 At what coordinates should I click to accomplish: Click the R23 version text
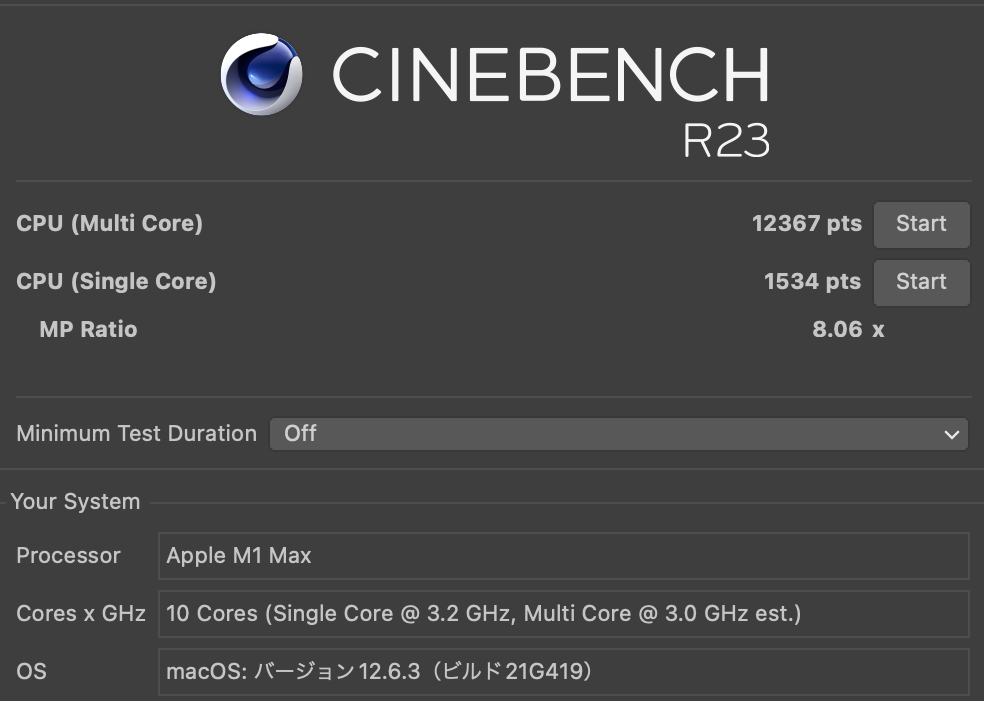(726, 141)
